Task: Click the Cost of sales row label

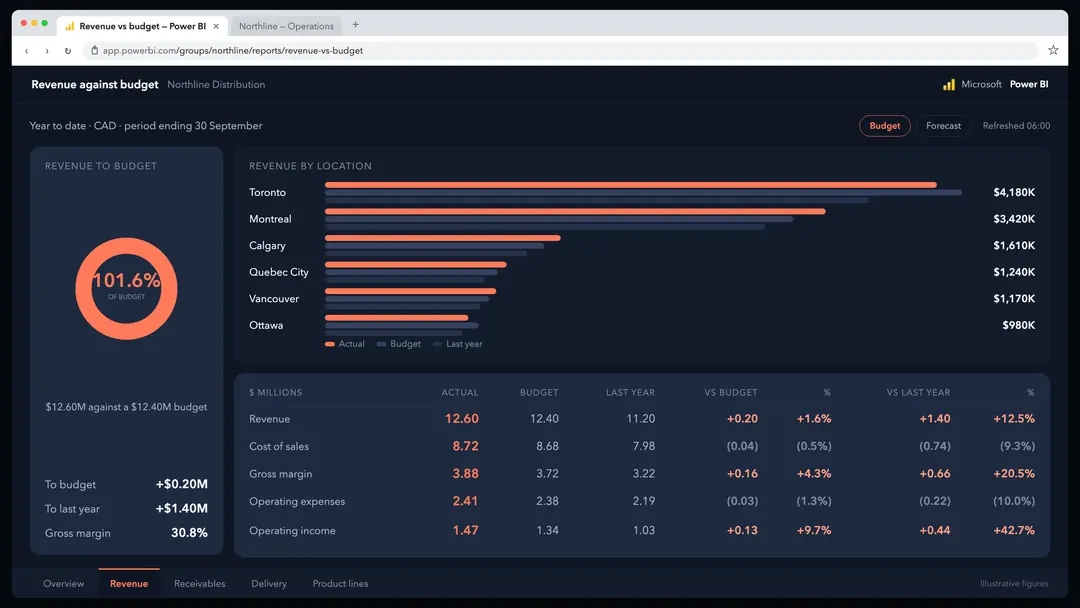Action: click(x=279, y=447)
